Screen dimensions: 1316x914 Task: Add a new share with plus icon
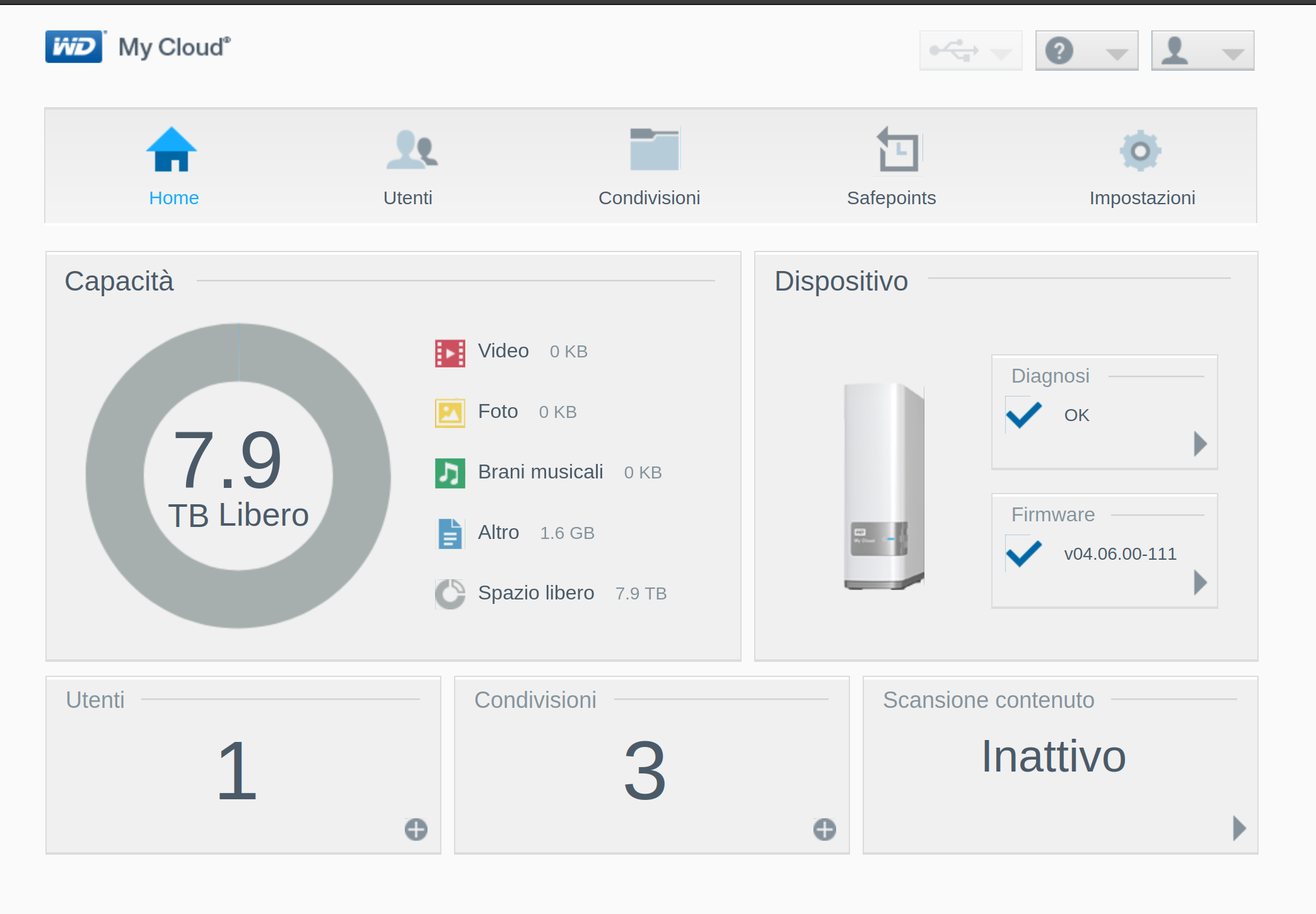[x=824, y=829]
